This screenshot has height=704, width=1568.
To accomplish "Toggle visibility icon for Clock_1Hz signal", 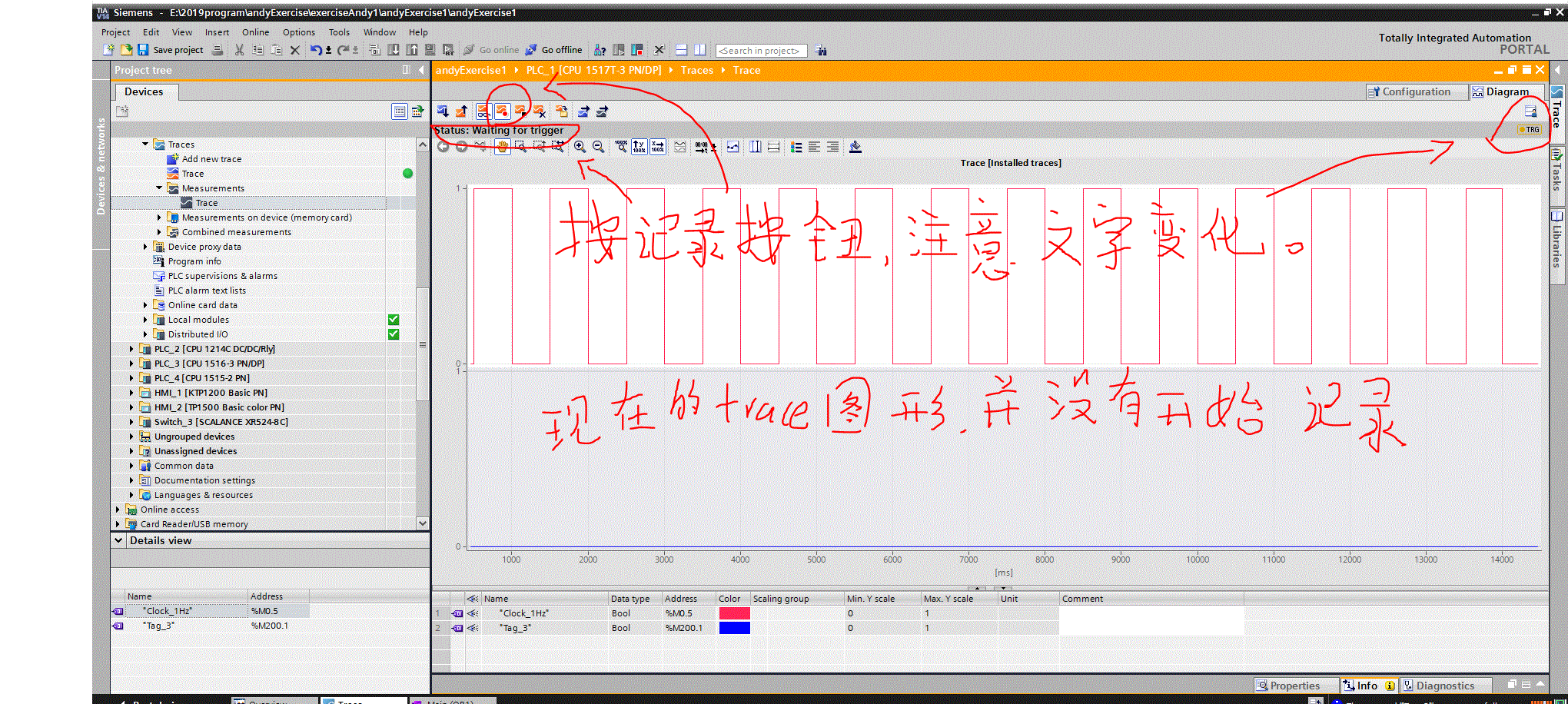I will (473, 613).
